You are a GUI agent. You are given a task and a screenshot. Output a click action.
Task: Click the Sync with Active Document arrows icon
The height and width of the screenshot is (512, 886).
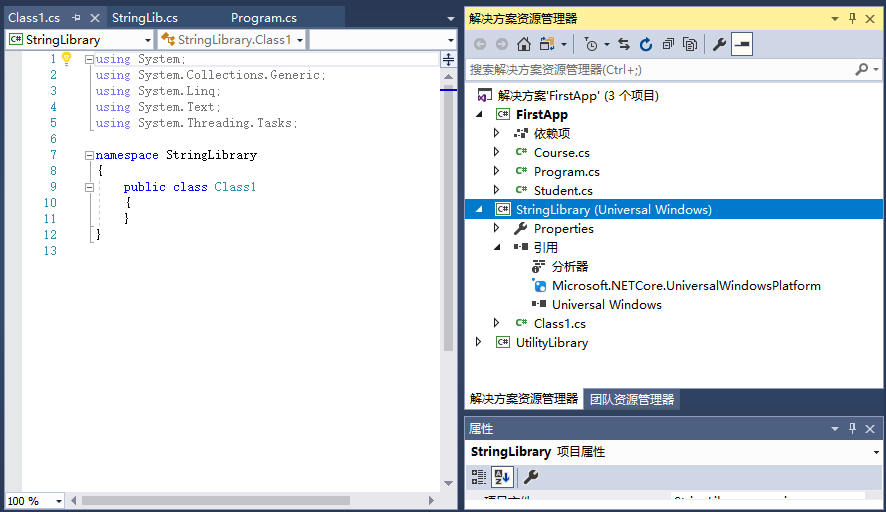coord(624,44)
